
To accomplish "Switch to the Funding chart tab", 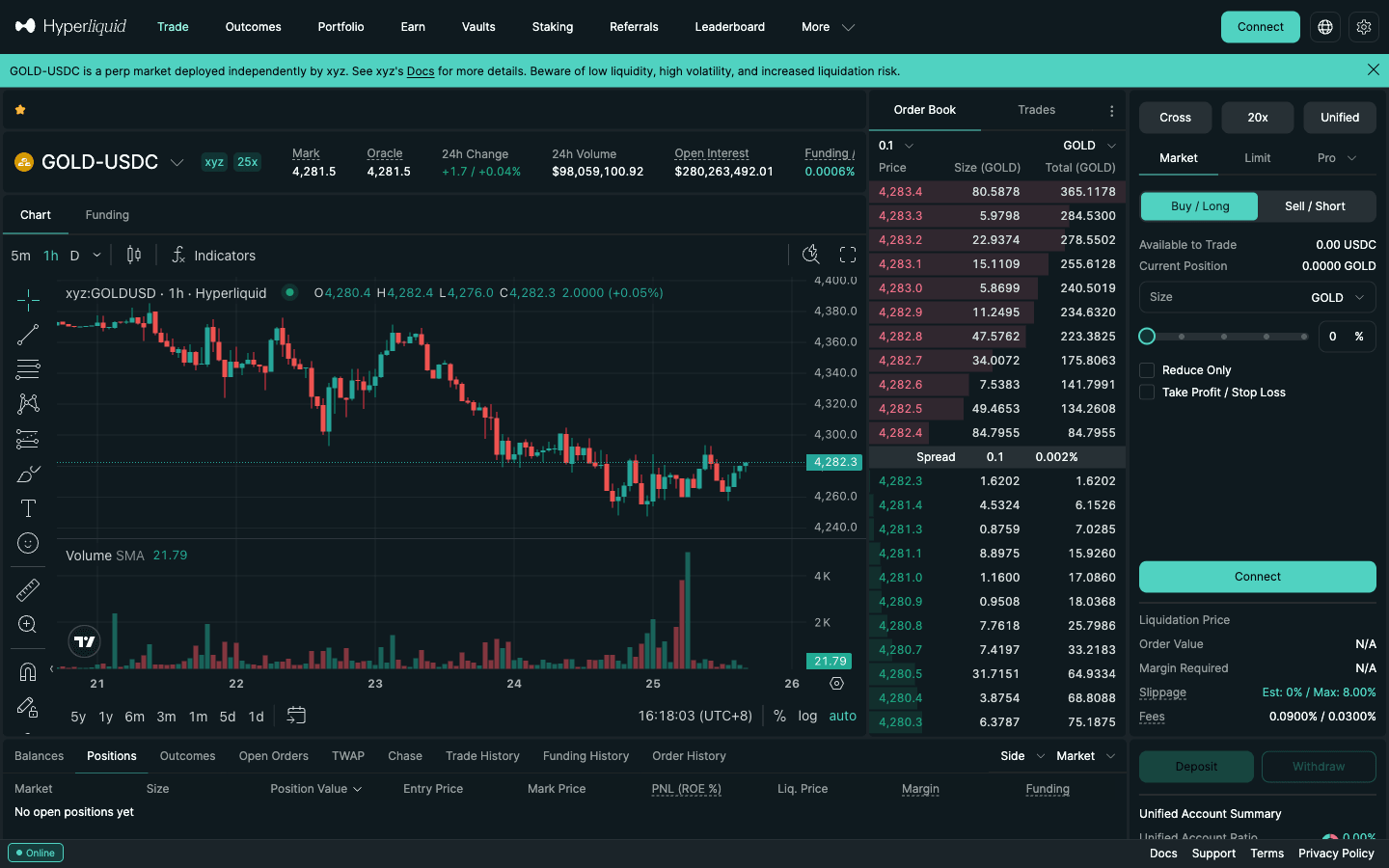I will (107, 215).
